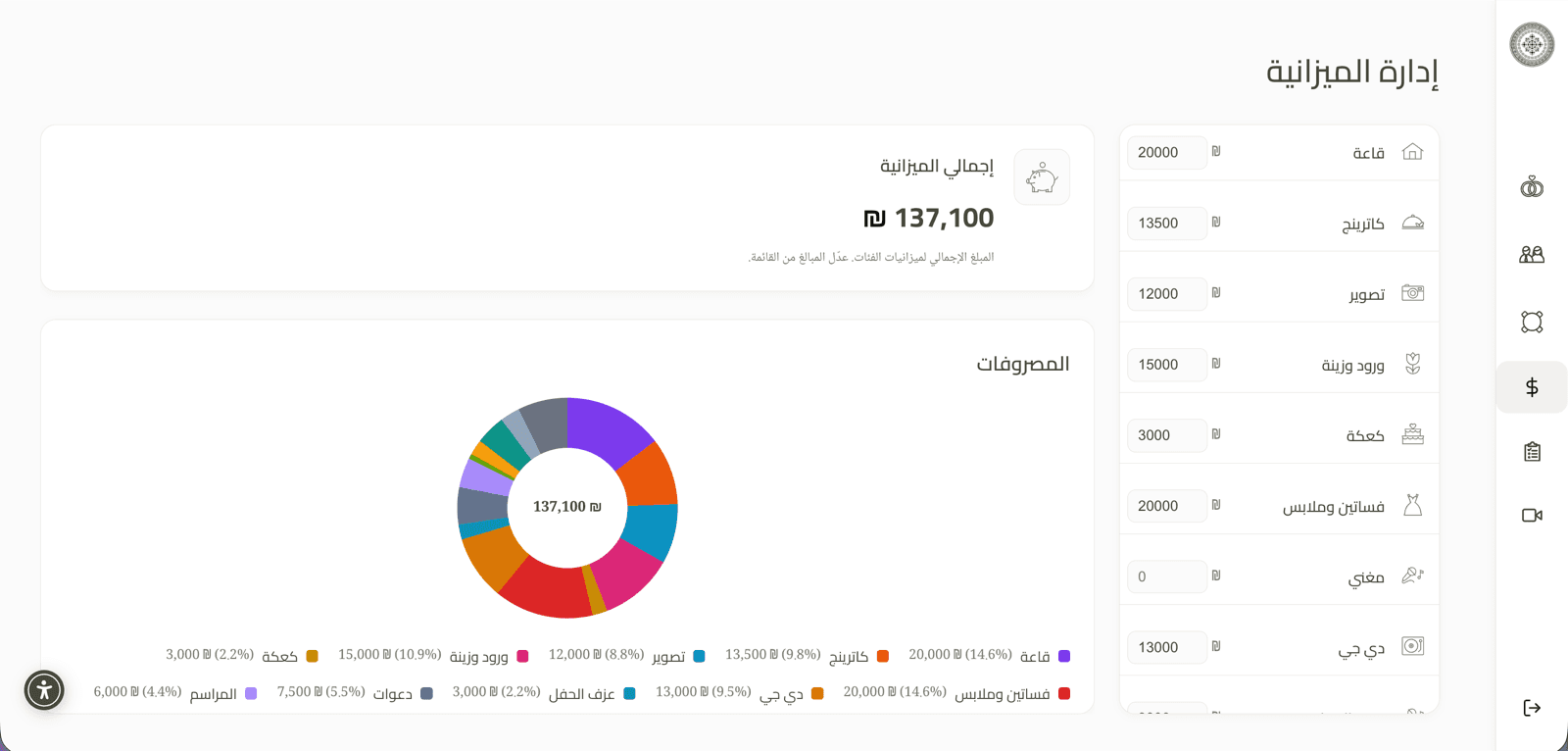Viewport: 1568px width, 751px height.
Task: Click the amber دي جي legend swatch
Action: coord(817,693)
